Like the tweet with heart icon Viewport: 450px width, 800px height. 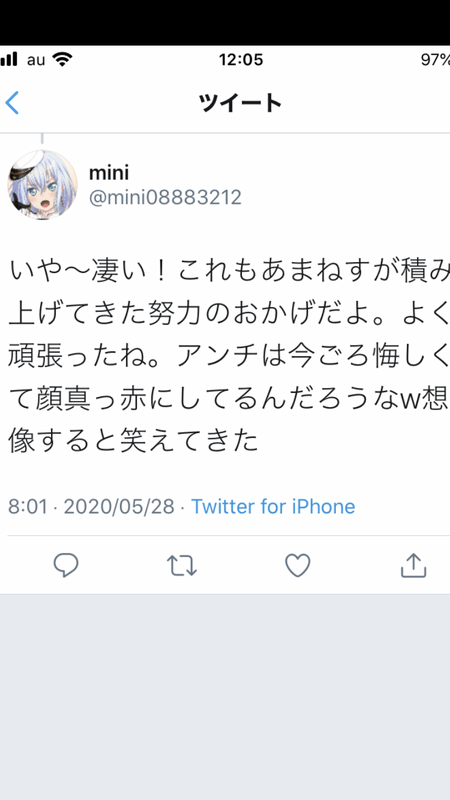tap(297, 565)
